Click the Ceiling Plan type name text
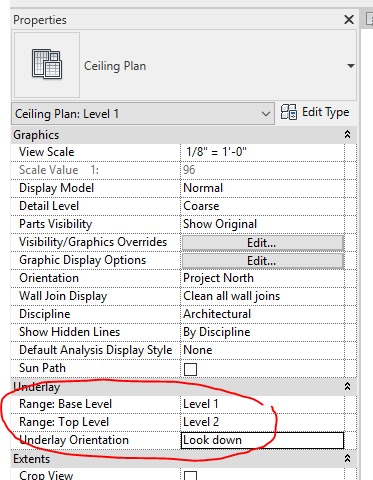This screenshot has width=373, height=480. click(x=115, y=66)
